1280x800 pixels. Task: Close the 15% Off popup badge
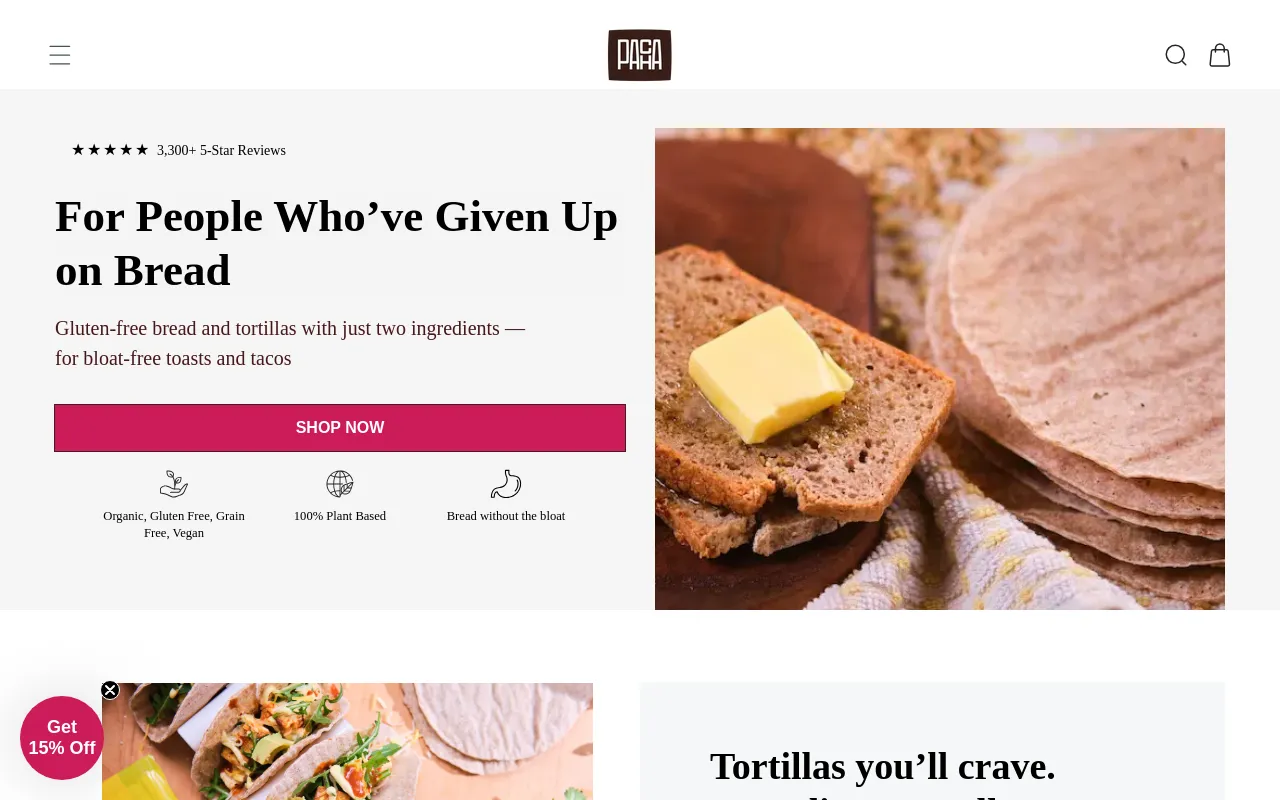pyautogui.click(x=110, y=690)
